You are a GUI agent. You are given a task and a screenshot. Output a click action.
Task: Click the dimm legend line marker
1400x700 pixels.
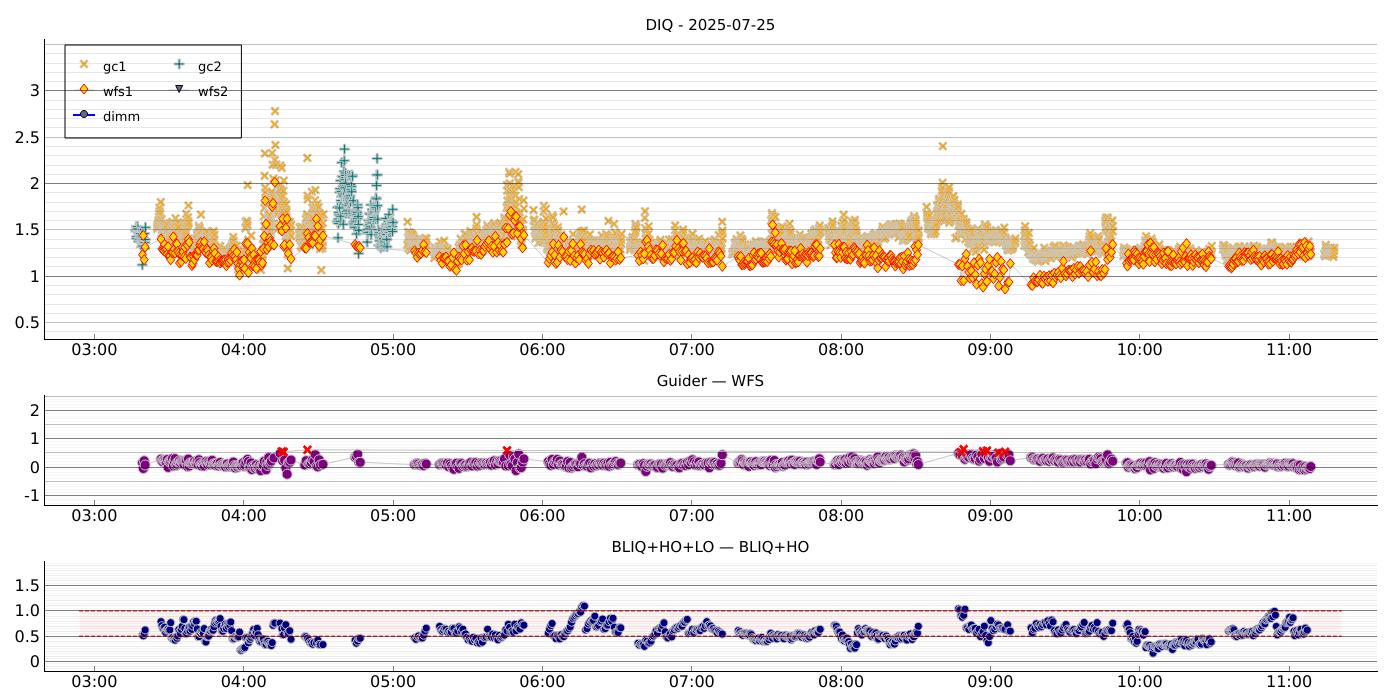click(84, 116)
